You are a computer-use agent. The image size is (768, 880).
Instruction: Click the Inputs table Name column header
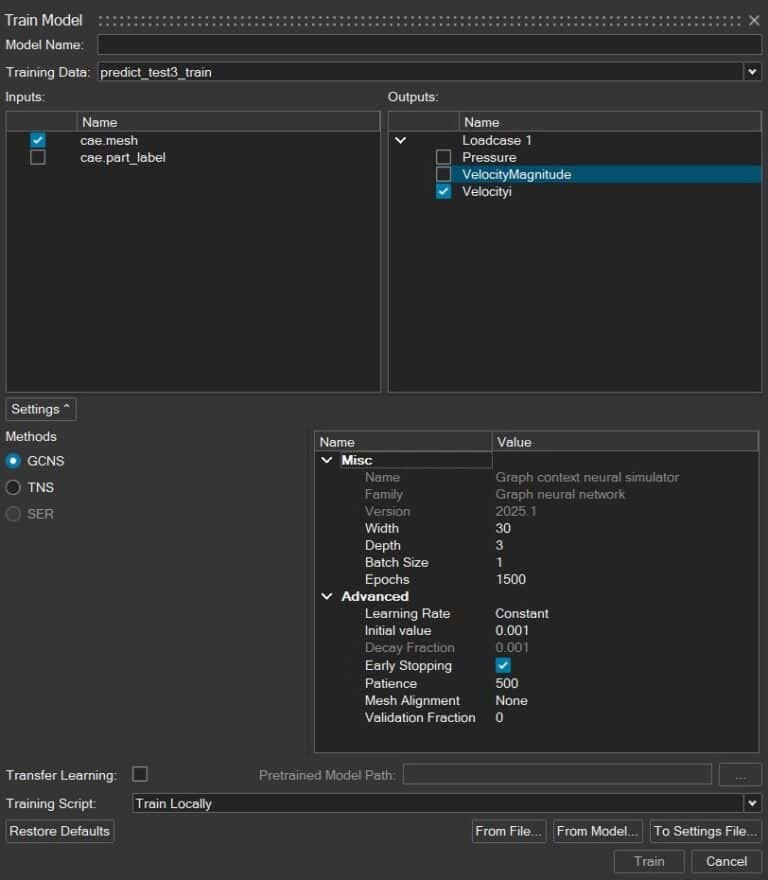228,122
